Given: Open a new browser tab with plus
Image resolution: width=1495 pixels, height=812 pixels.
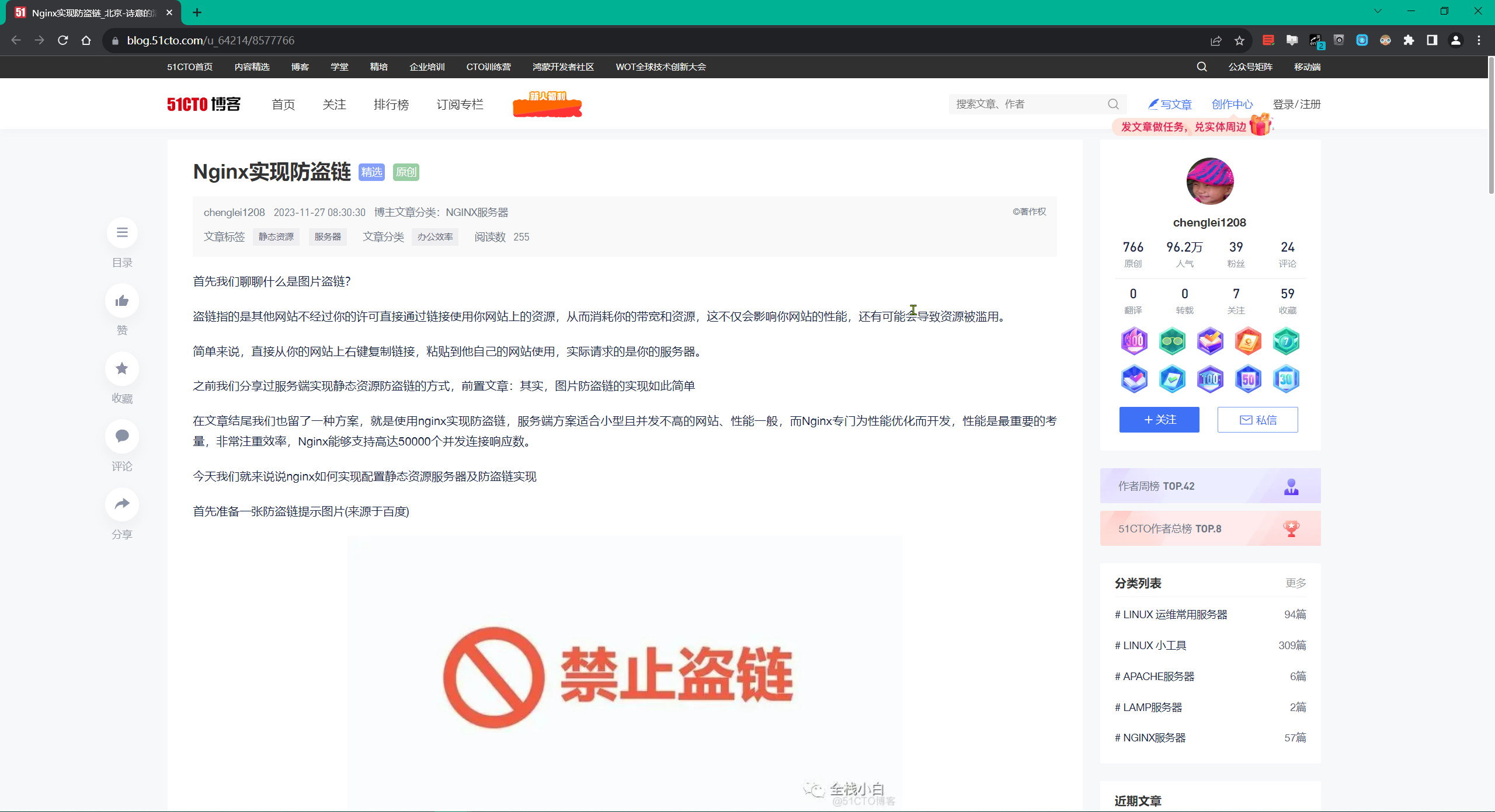Looking at the screenshot, I should pos(197,12).
